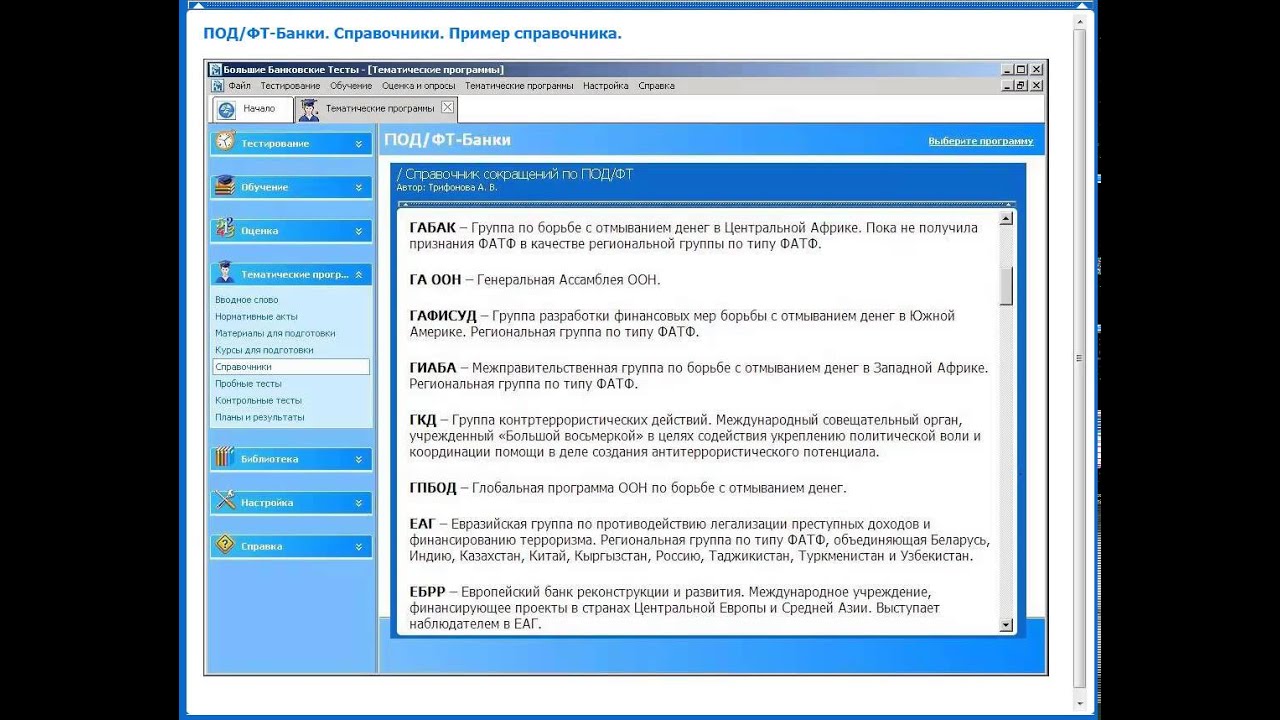The height and width of the screenshot is (720, 1280).
Task: Open Контрольные тесты in the sidebar
Action: pos(258,400)
